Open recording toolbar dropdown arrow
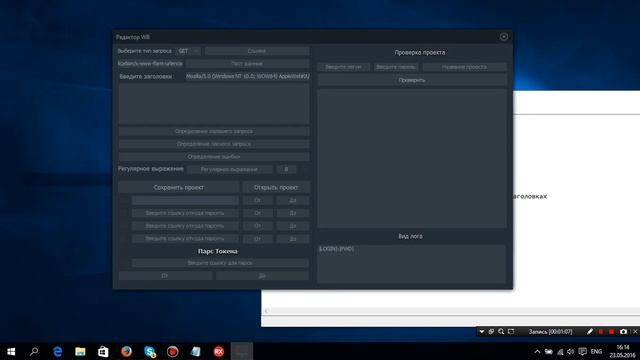The image size is (640, 360). point(482,332)
